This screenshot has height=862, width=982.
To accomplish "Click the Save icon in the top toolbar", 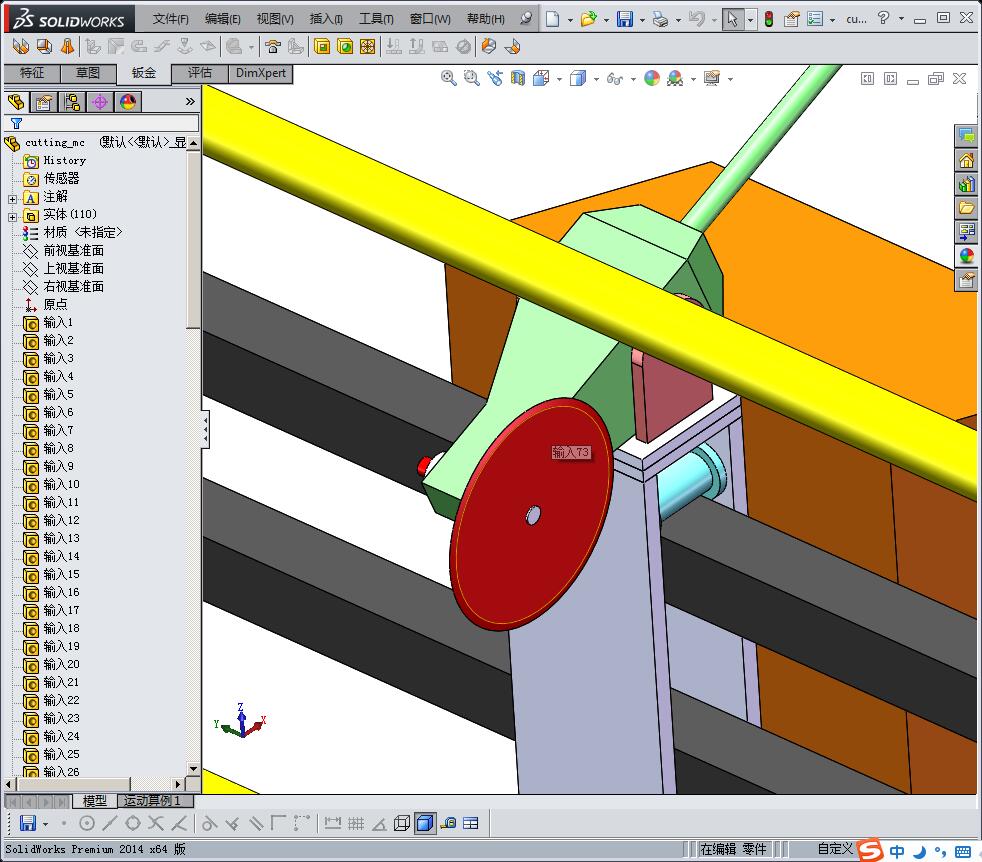I will [x=624, y=19].
